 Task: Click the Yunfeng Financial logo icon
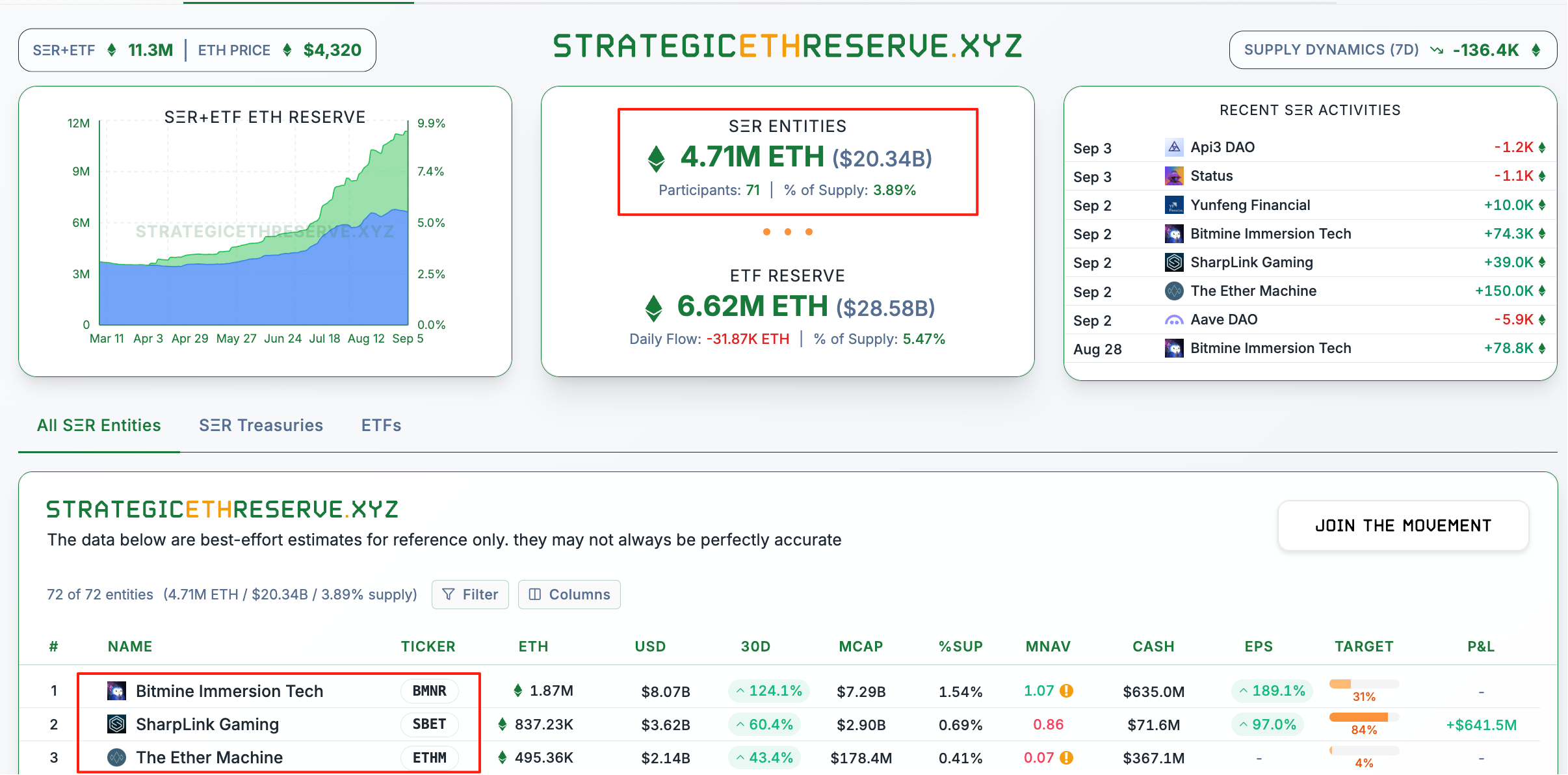tap(1173, 205)
